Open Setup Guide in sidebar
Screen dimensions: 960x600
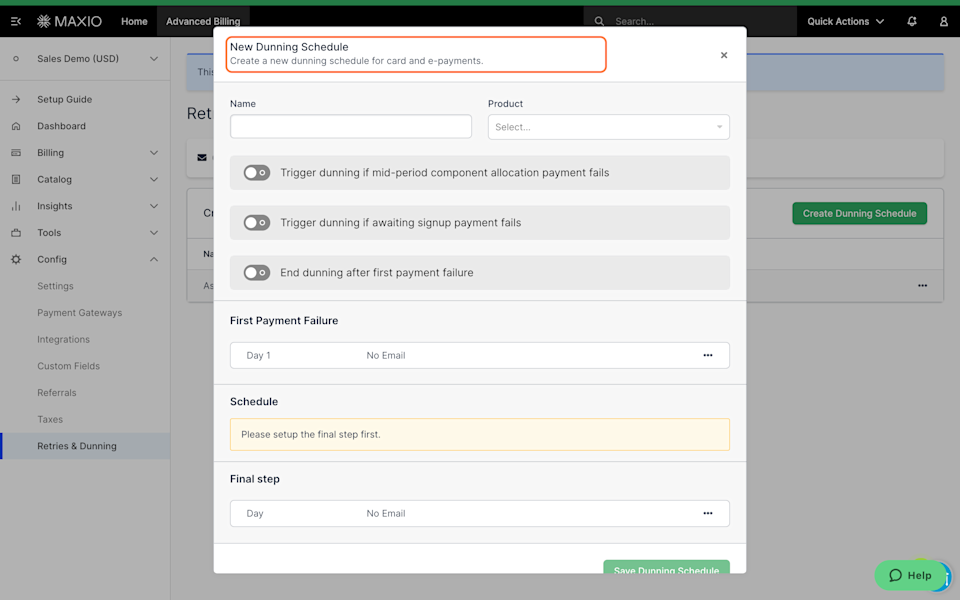[64, 99]
